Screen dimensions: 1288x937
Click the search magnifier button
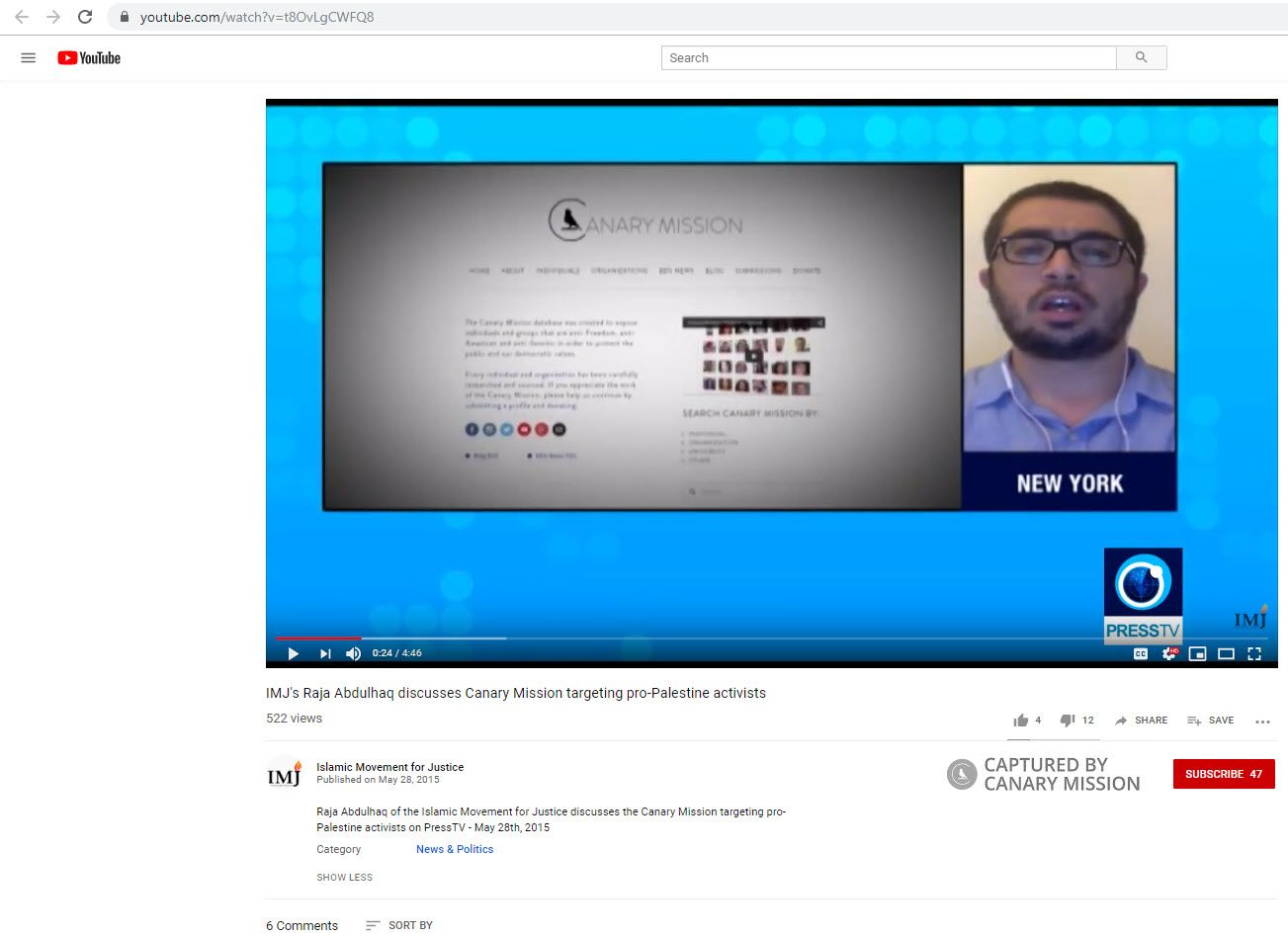coord(1141,58)
